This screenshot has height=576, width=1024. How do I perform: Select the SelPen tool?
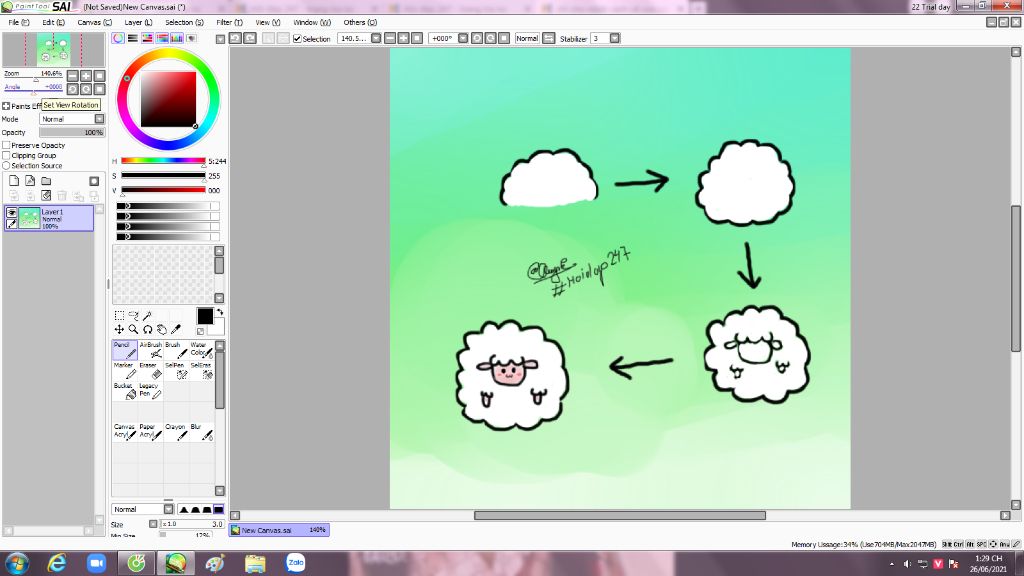tap(176, 370)
